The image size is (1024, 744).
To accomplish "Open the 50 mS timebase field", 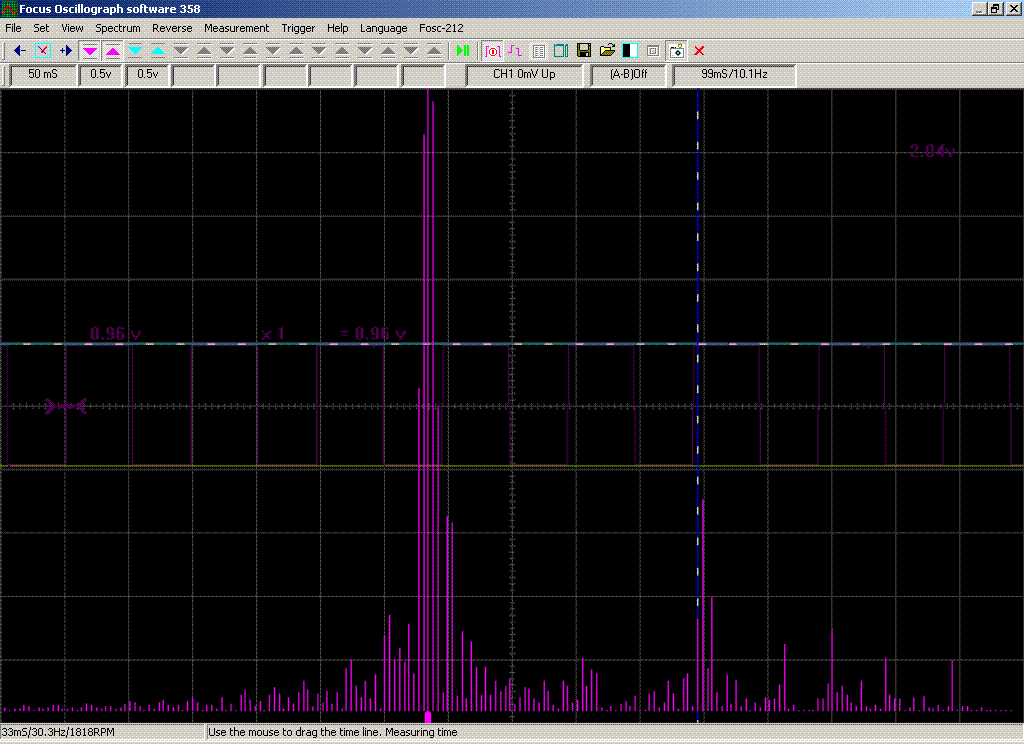I will (x=43, y=74).
